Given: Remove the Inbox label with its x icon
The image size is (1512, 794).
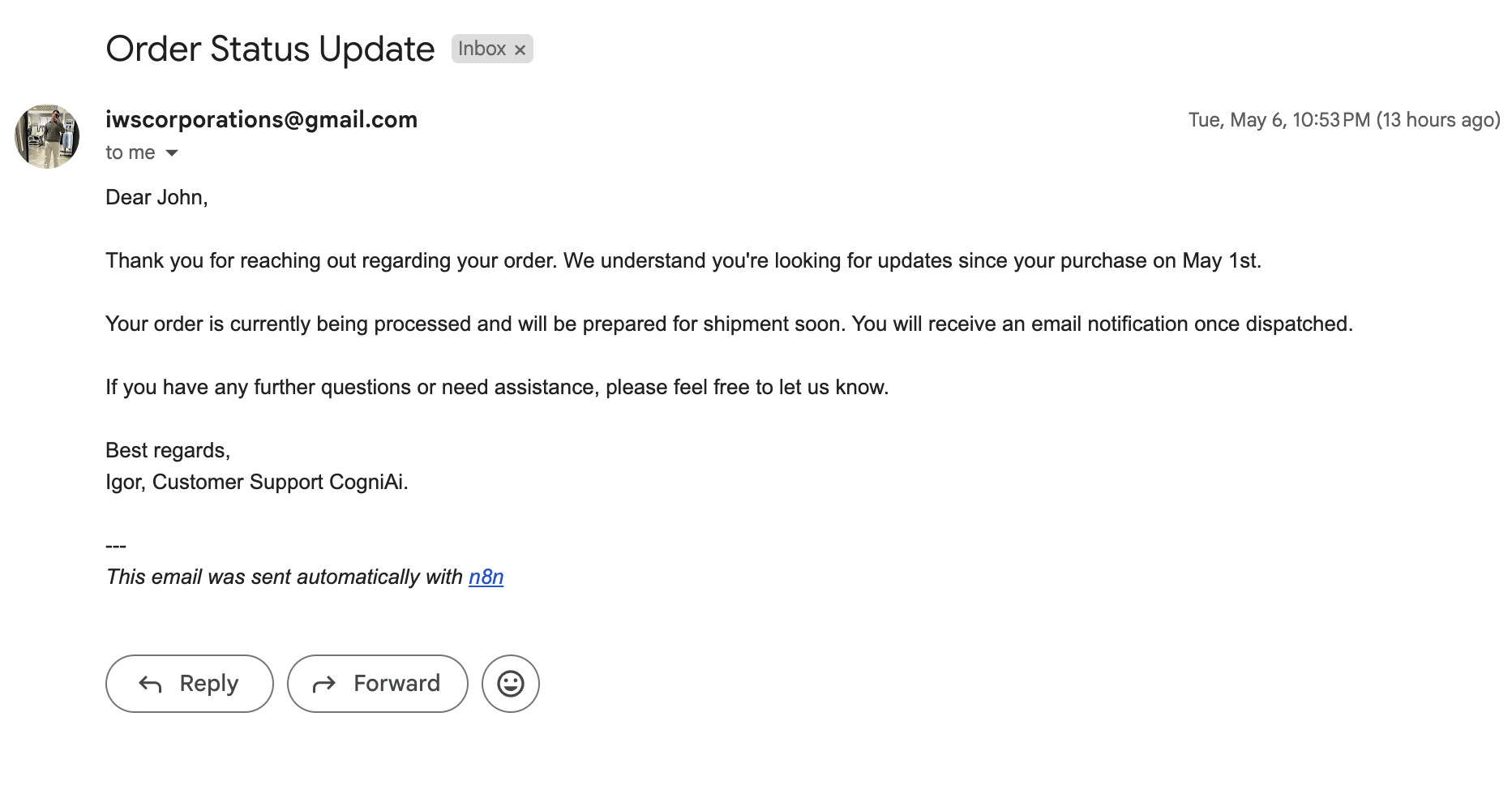Looking at the screenshot, I should [520, 50].
